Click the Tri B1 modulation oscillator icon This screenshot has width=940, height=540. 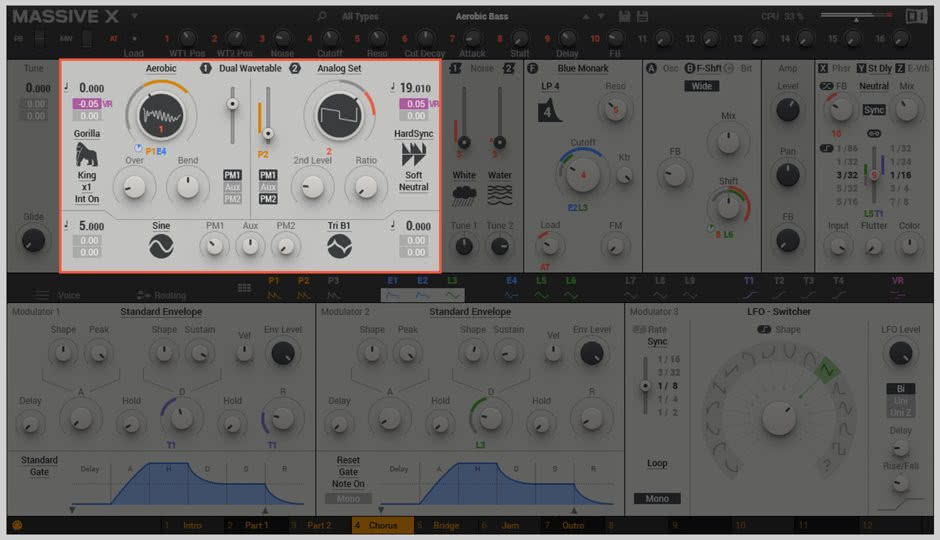click(339, 246)
